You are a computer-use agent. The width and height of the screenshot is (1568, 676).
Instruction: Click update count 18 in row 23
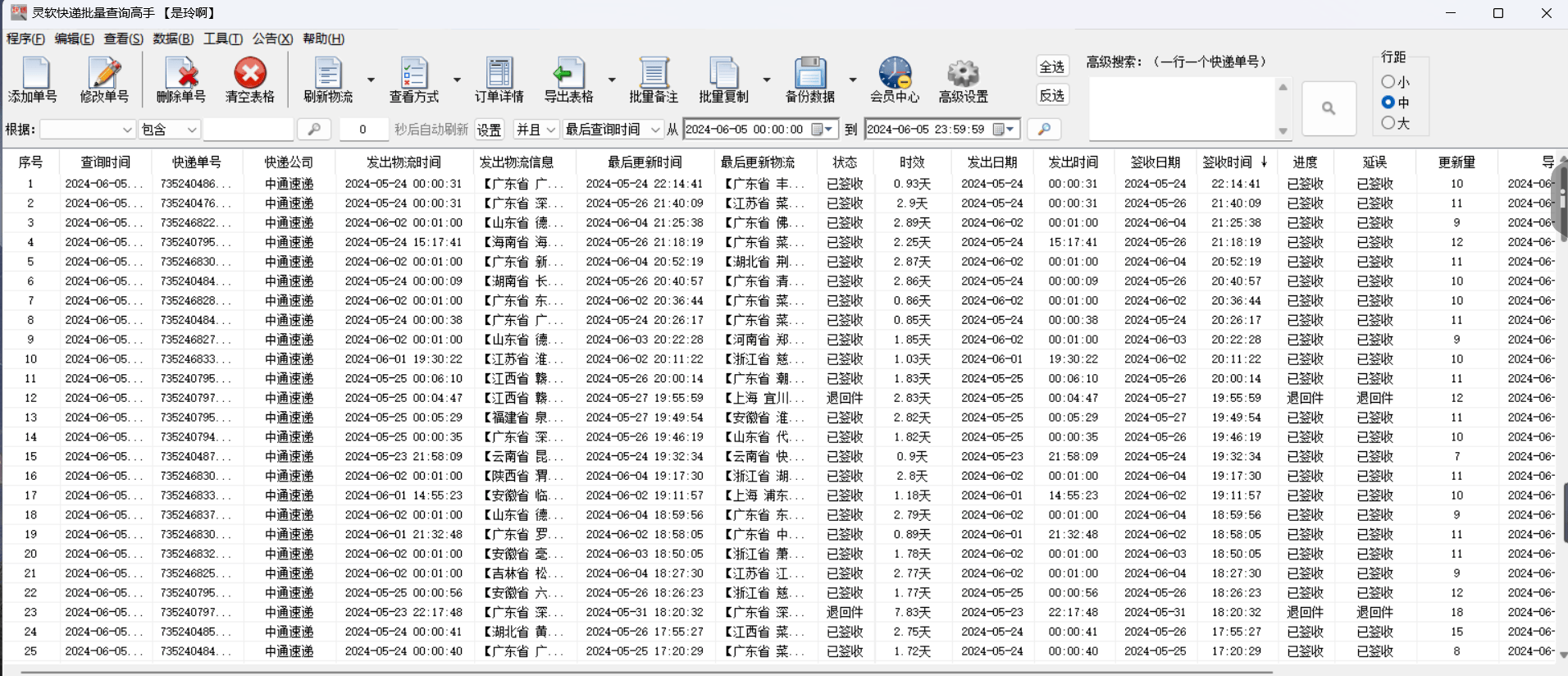point(1456,612)
